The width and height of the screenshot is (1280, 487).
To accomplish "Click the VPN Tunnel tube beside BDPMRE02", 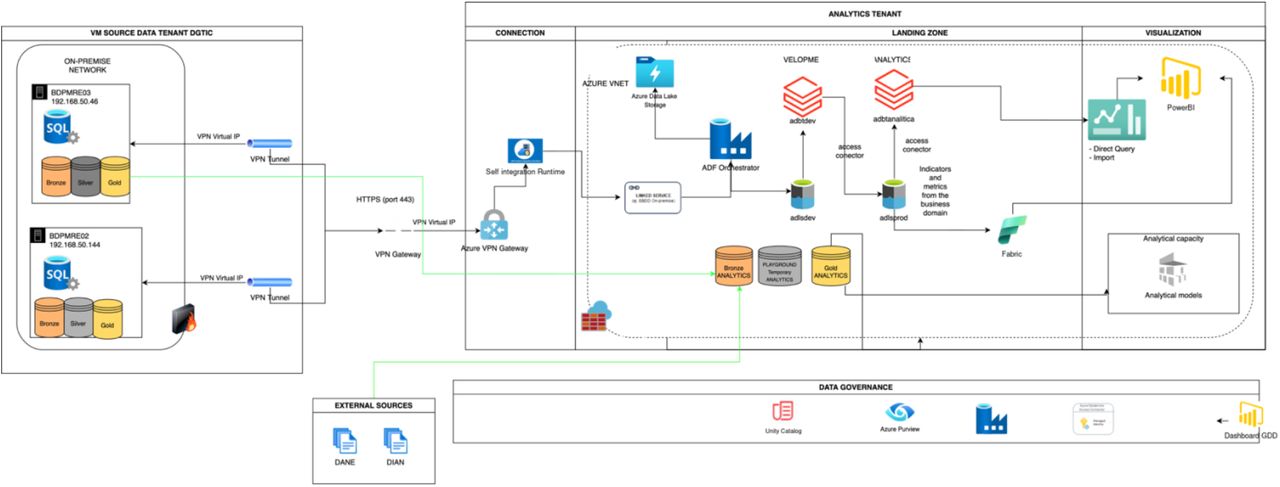I will (270, 283).
